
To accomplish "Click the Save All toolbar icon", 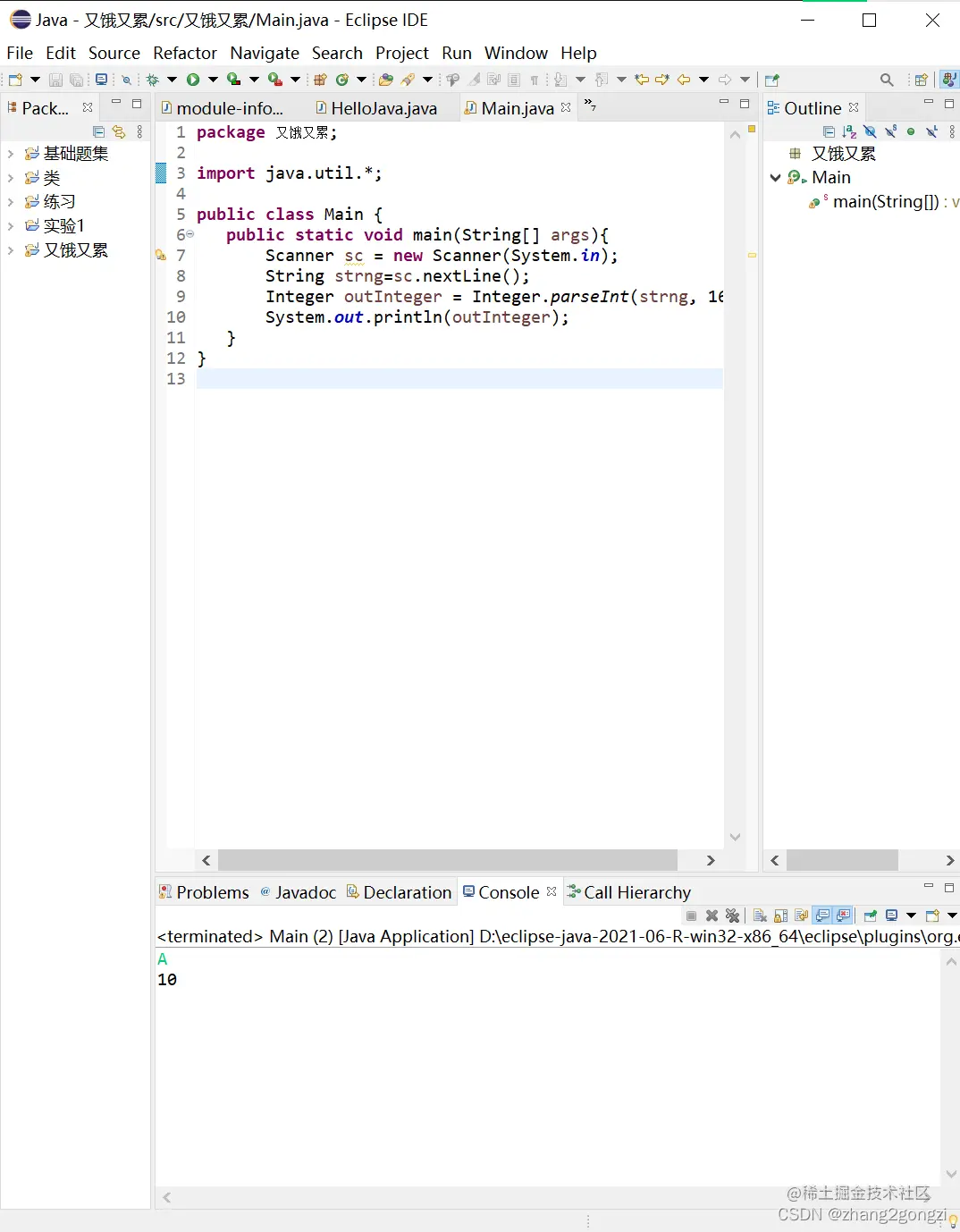I will [77, 80].
